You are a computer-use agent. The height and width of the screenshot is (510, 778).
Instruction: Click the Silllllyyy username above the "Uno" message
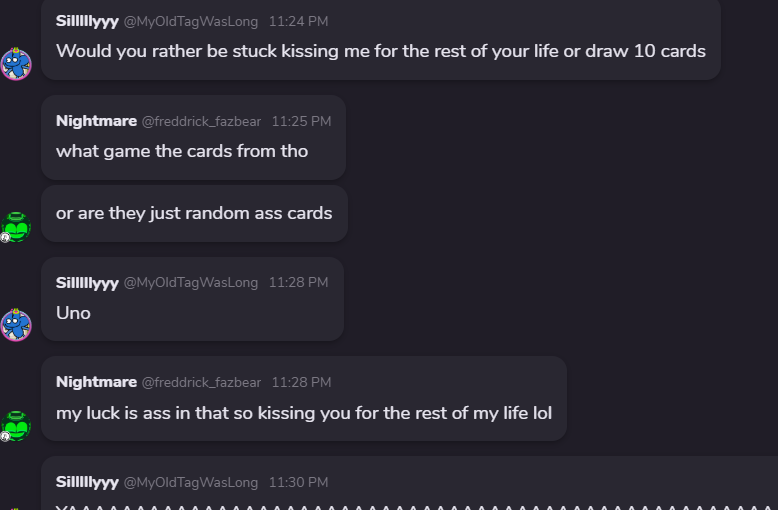click(x=87, y=283)
